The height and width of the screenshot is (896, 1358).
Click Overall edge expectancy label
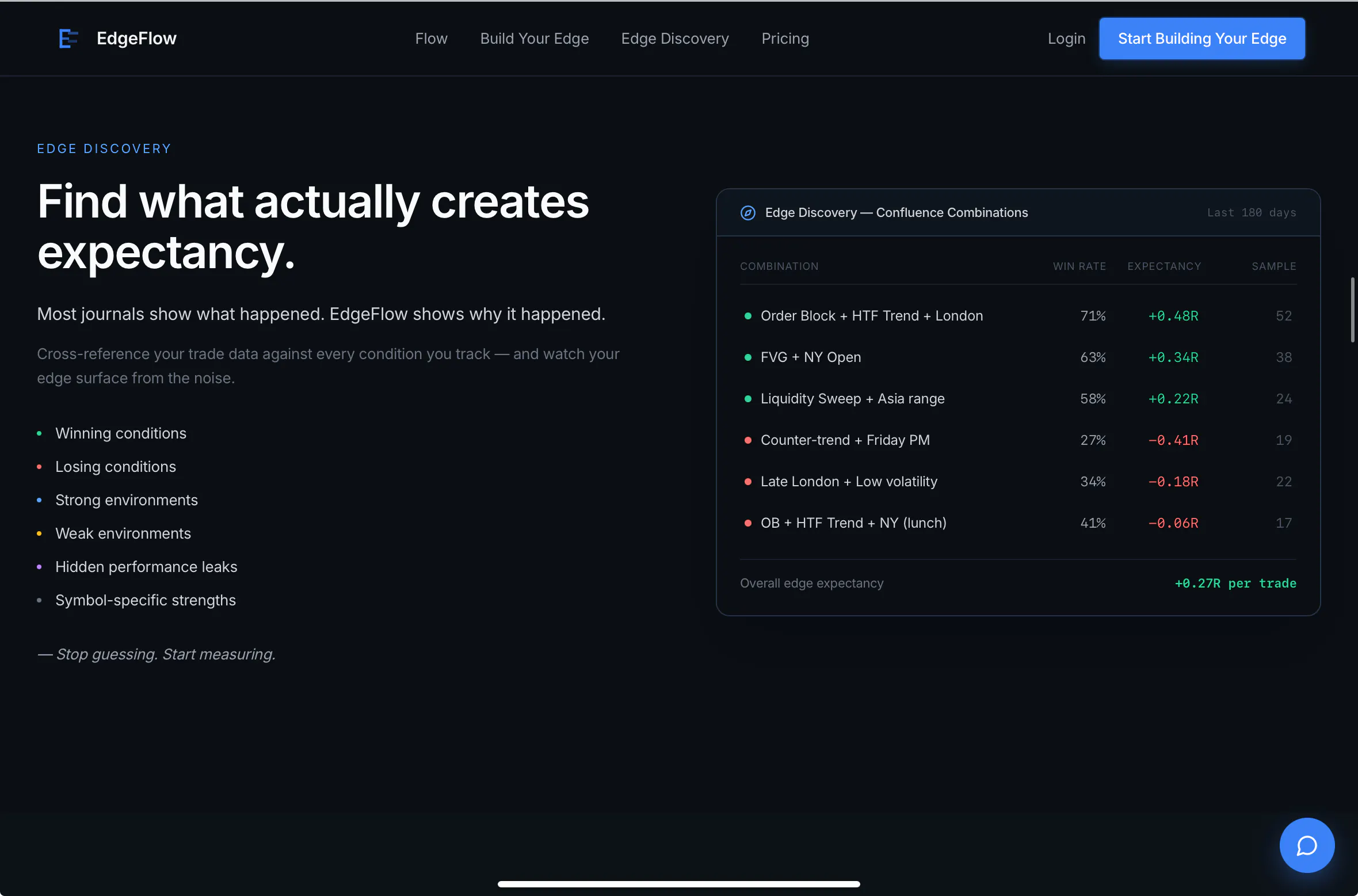point(811,584)
